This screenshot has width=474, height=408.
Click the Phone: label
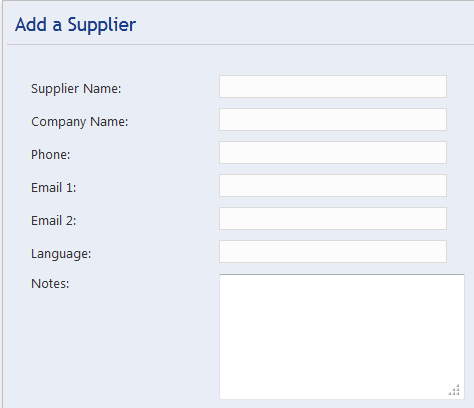coord(50,155)
